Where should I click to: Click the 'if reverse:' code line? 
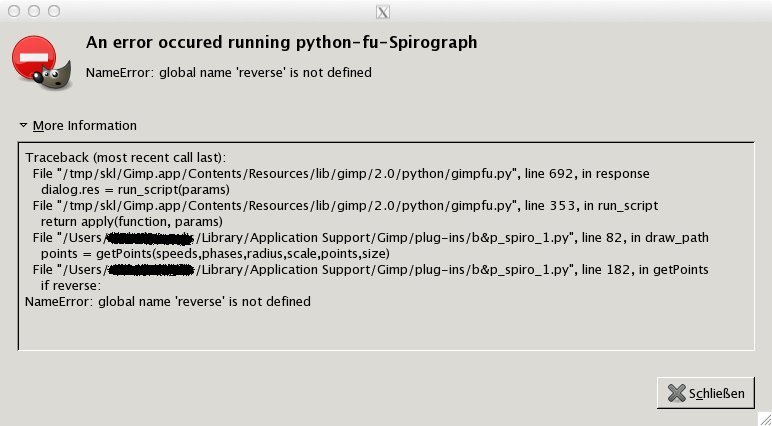tap(72, 285)
